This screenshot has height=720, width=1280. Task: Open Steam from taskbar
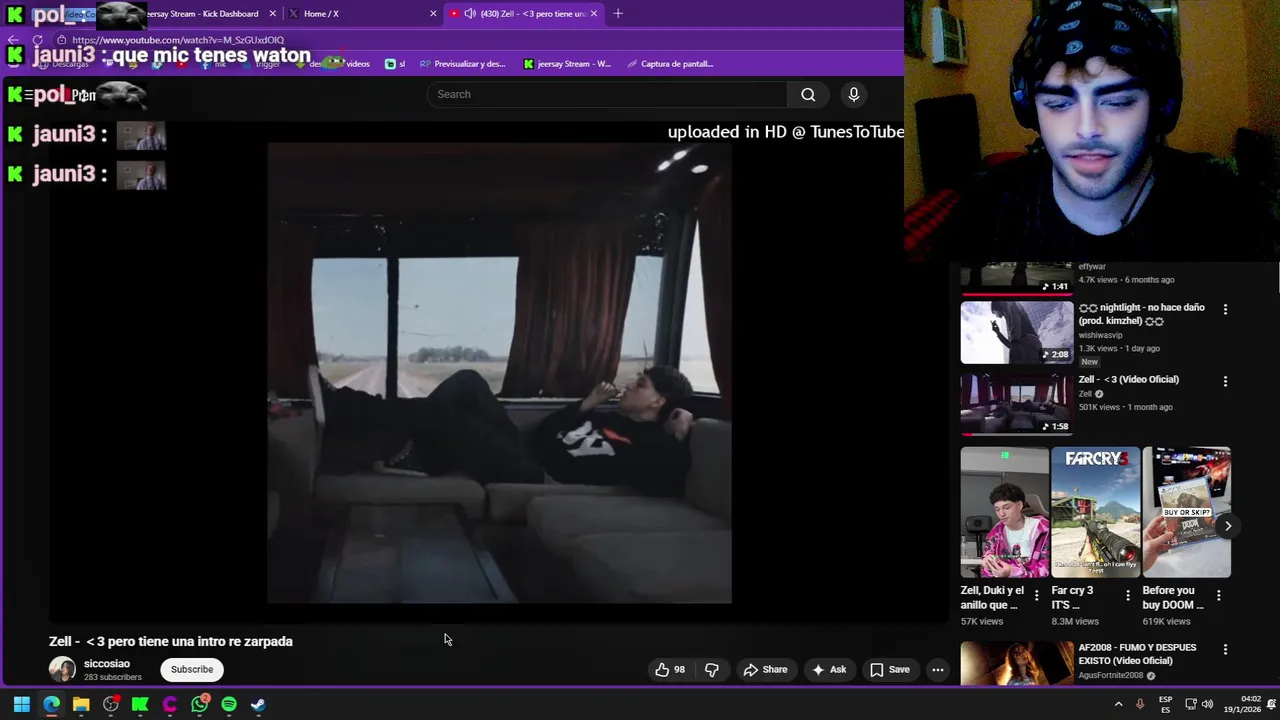coord(258,704)
